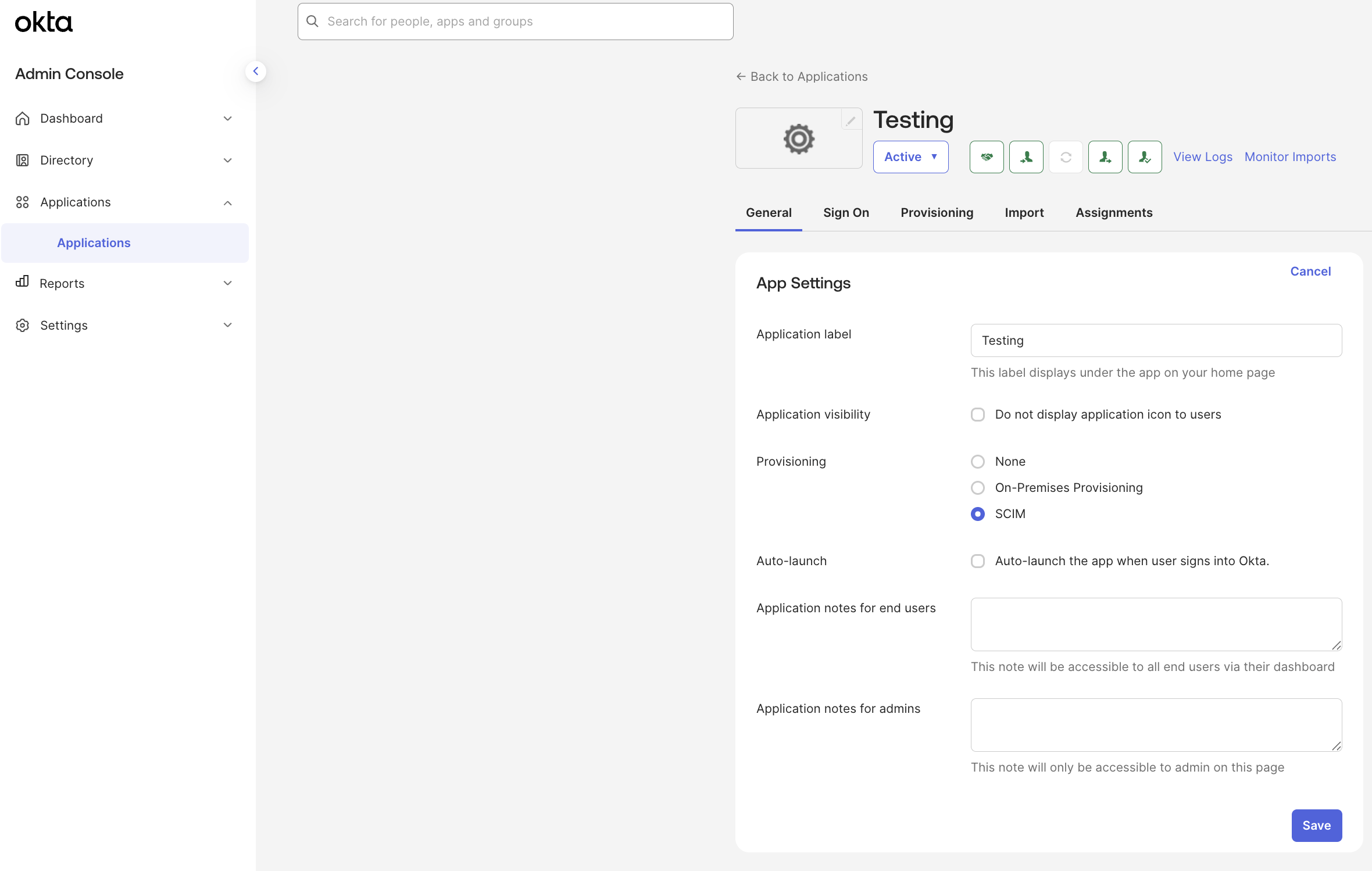Expand the Reports menu chevron
Viewport: 1372px width, 871px height.
coord(228,283)
